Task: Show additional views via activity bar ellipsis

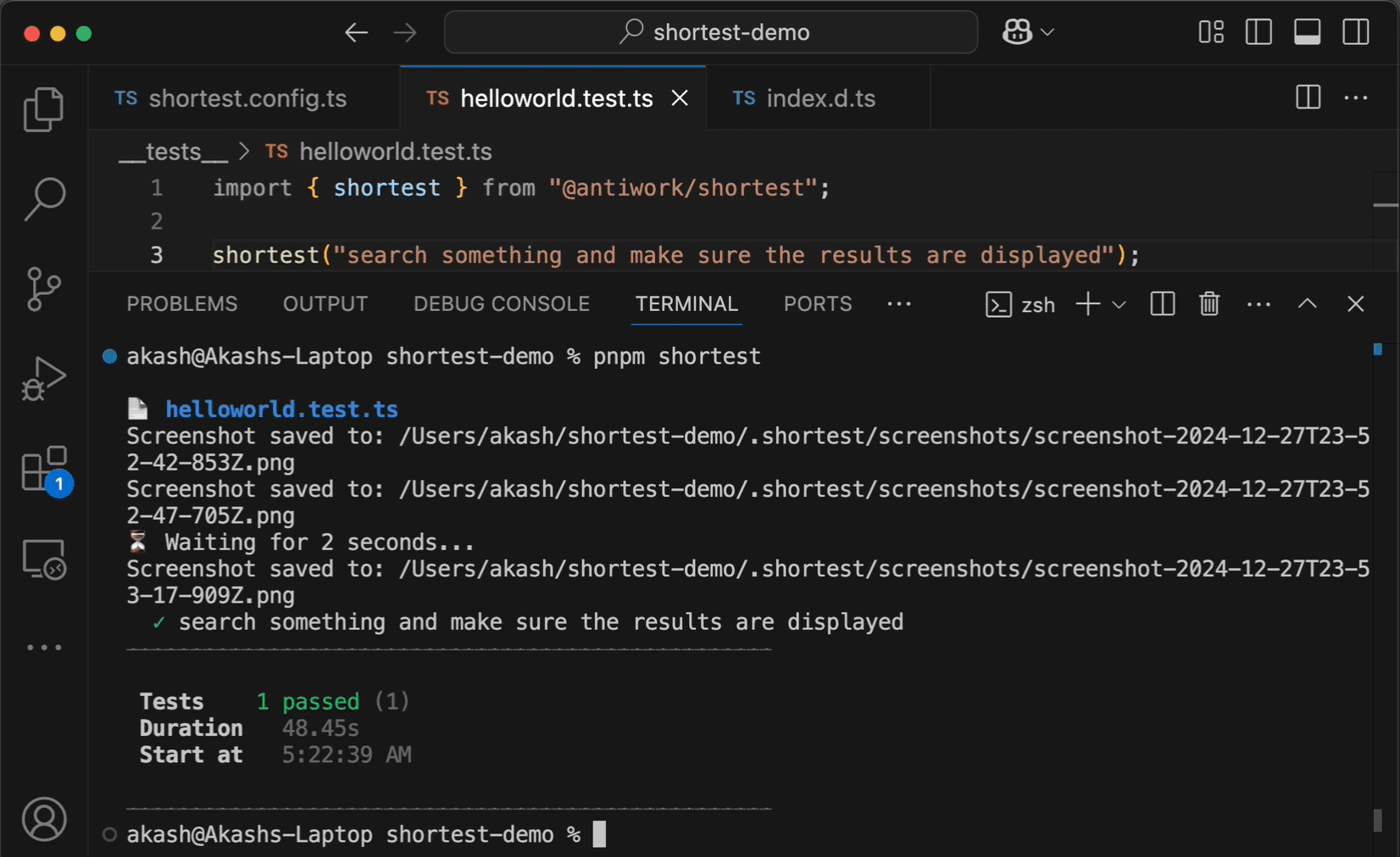Action: point(44,648)
